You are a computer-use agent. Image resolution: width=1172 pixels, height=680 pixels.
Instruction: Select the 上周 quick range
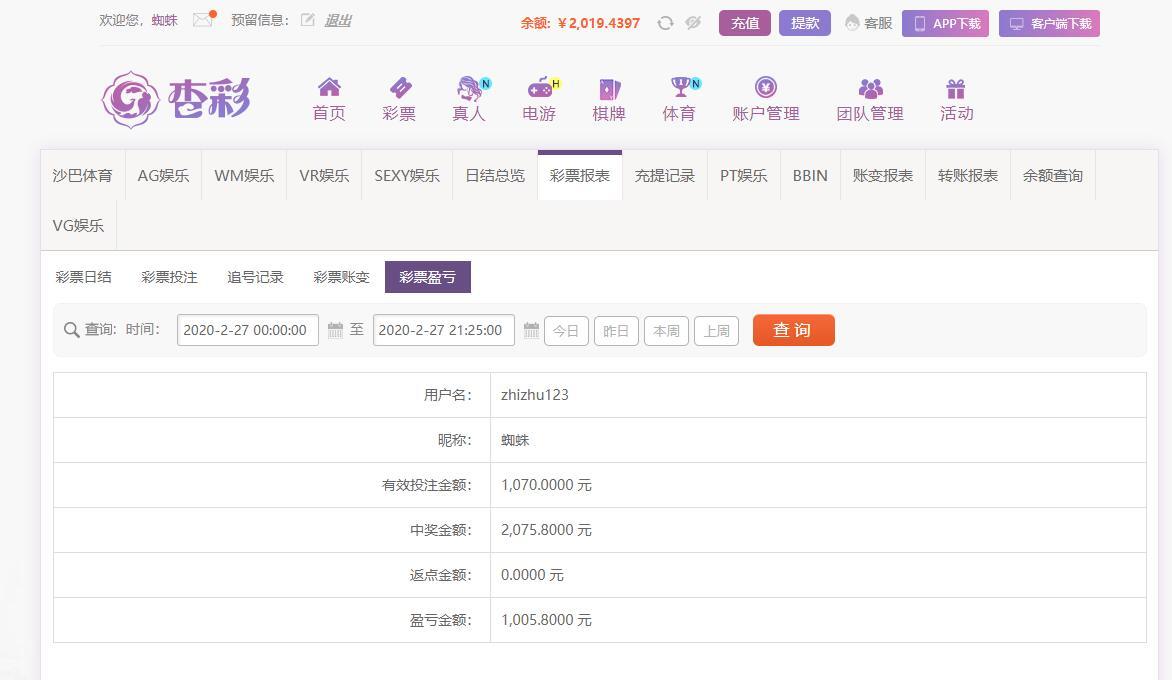point(716,331)
